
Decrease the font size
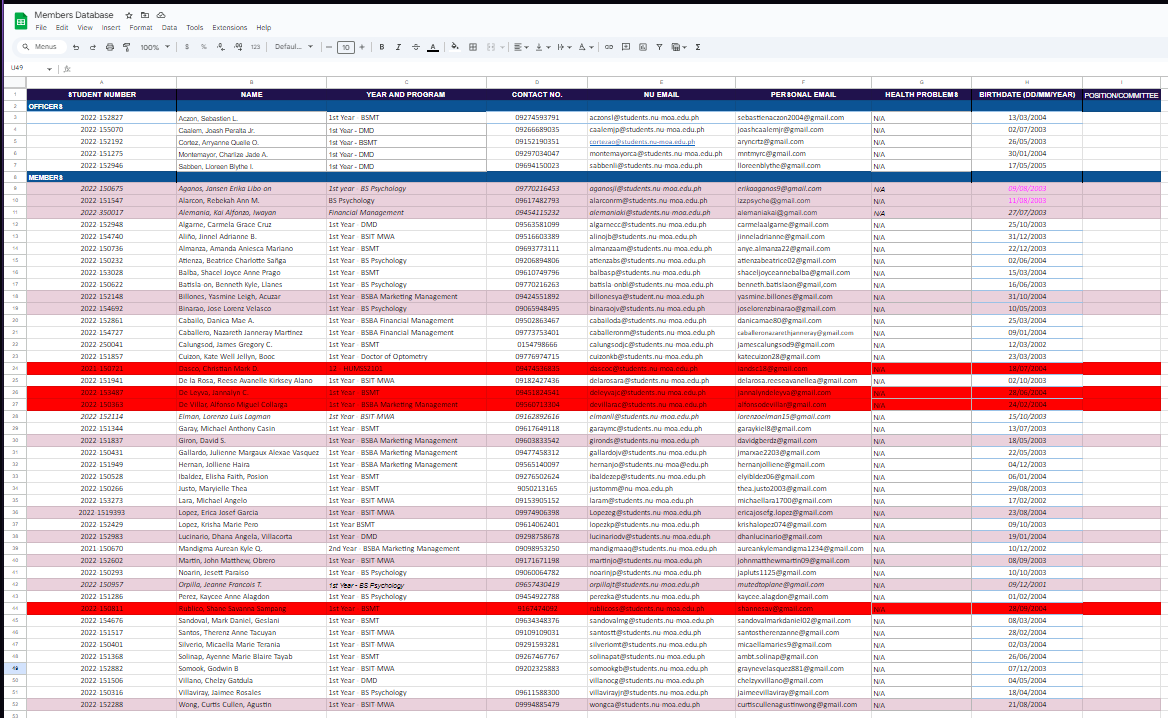click(328, 47)
